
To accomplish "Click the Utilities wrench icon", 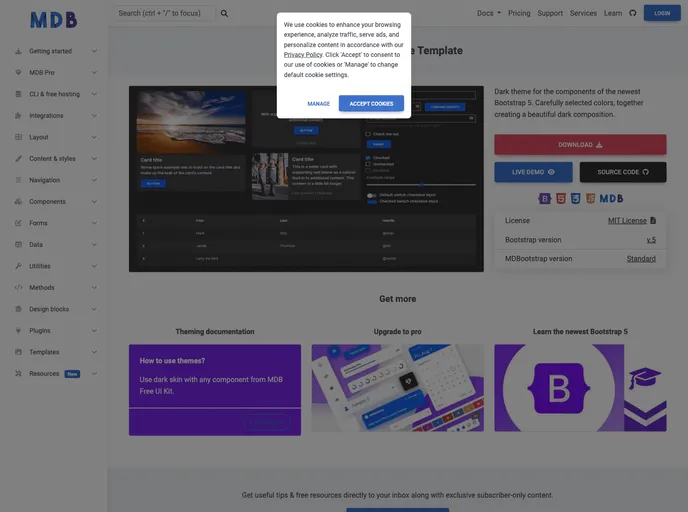I will pos(18,266).
